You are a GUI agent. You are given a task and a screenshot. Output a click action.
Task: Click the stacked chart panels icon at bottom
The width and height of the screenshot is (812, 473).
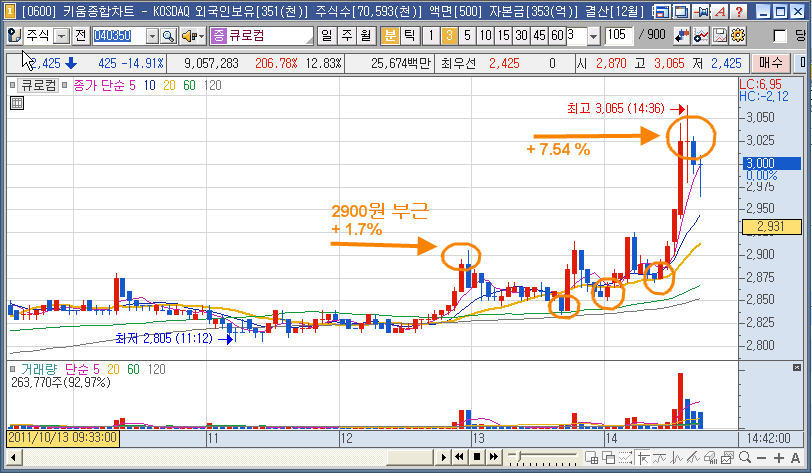click(x=728, y=457)
